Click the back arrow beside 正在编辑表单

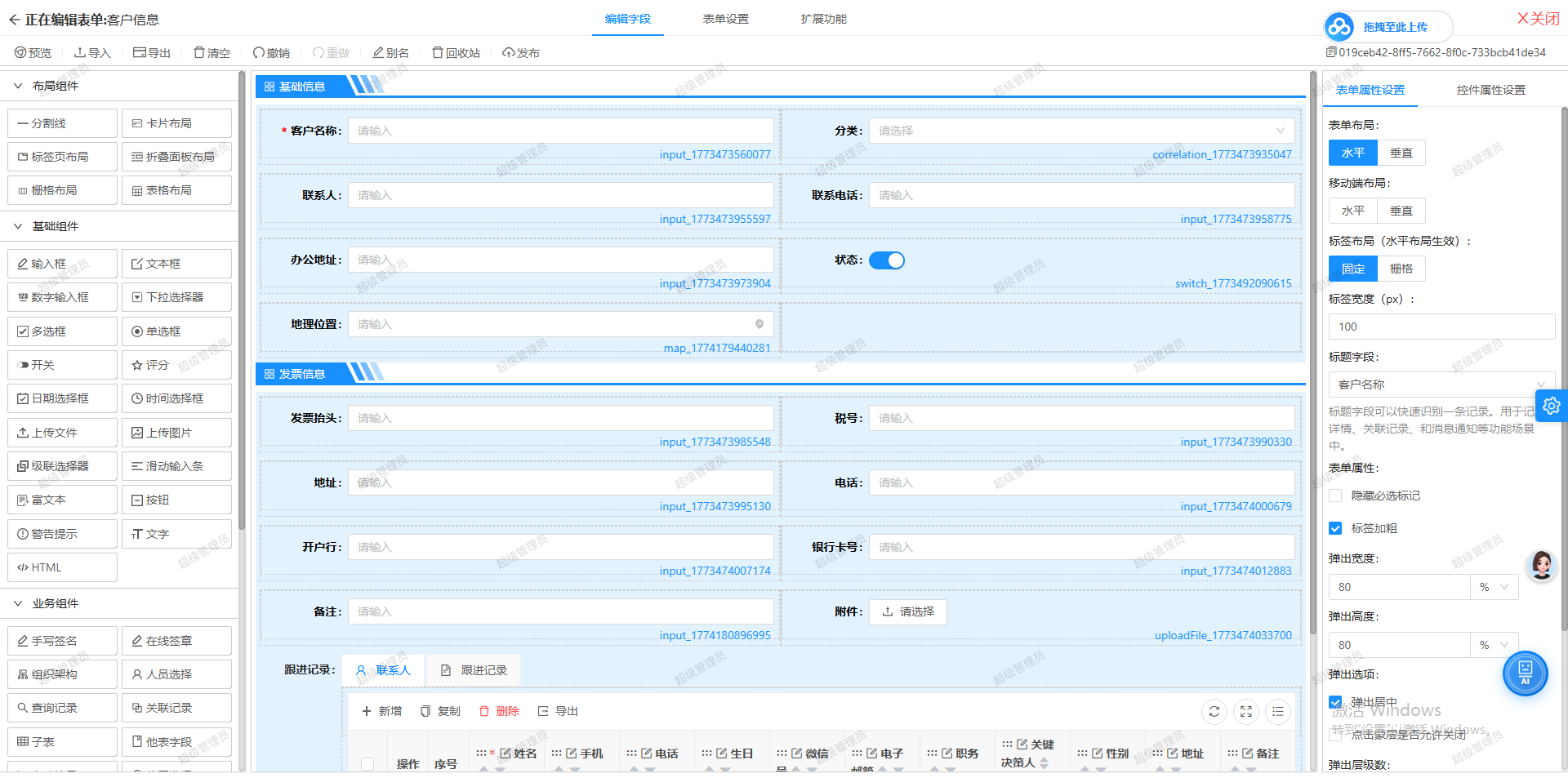14,20
